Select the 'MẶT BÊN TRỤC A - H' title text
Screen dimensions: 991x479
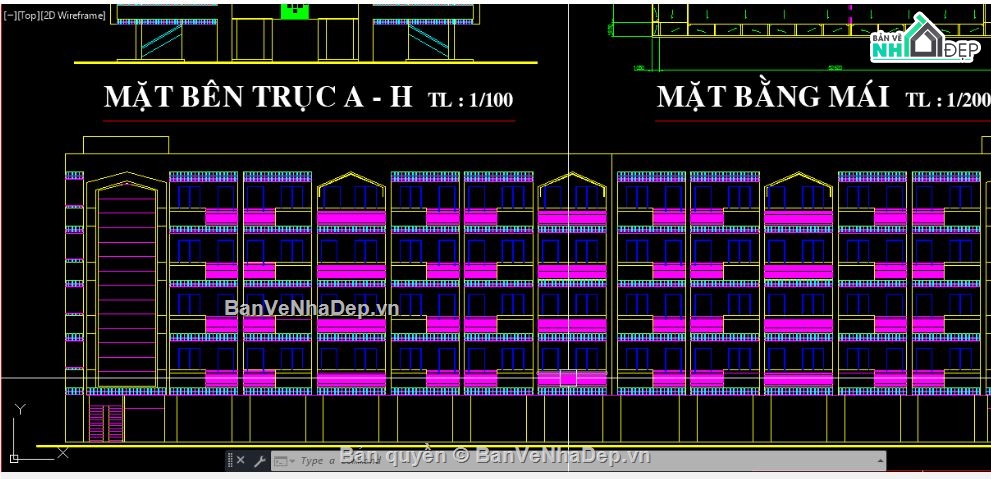(258, 97)
